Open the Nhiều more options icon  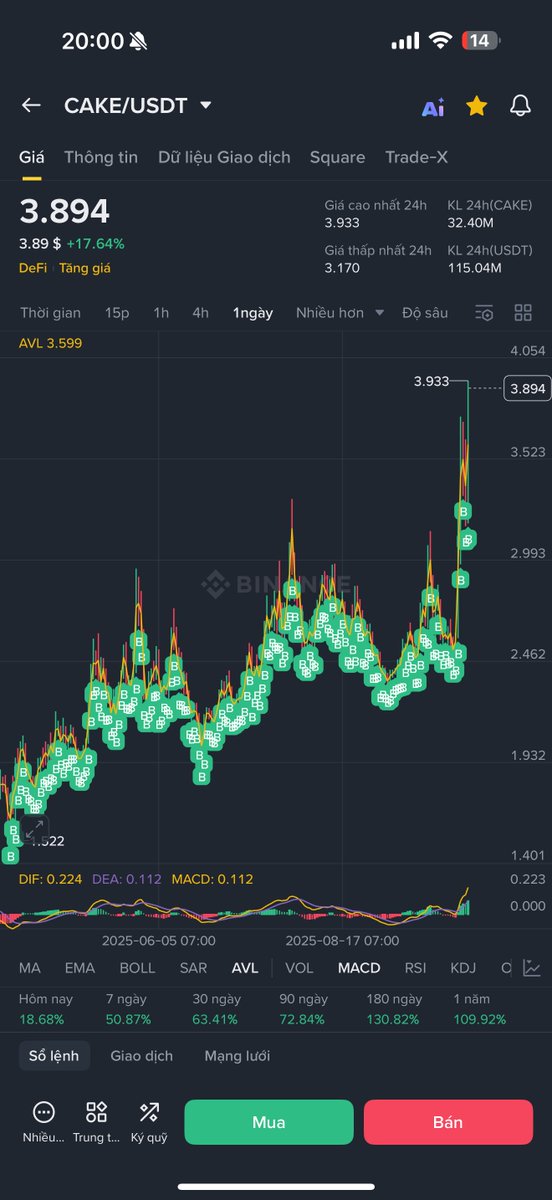click(43, 1122)
